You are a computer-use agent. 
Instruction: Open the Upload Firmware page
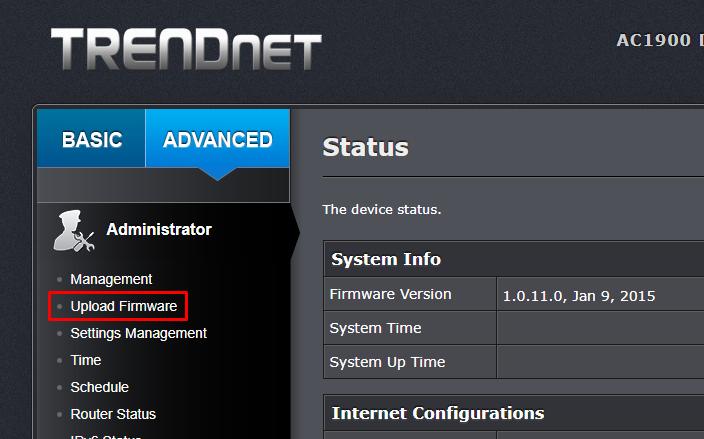click(x=124, y=306)
